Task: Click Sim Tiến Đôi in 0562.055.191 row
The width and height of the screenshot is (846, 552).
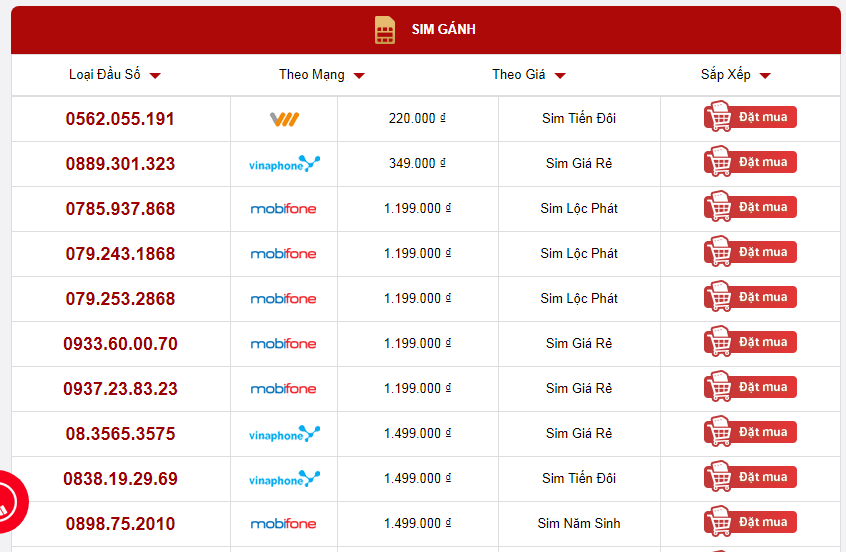Action: [579, 118]
